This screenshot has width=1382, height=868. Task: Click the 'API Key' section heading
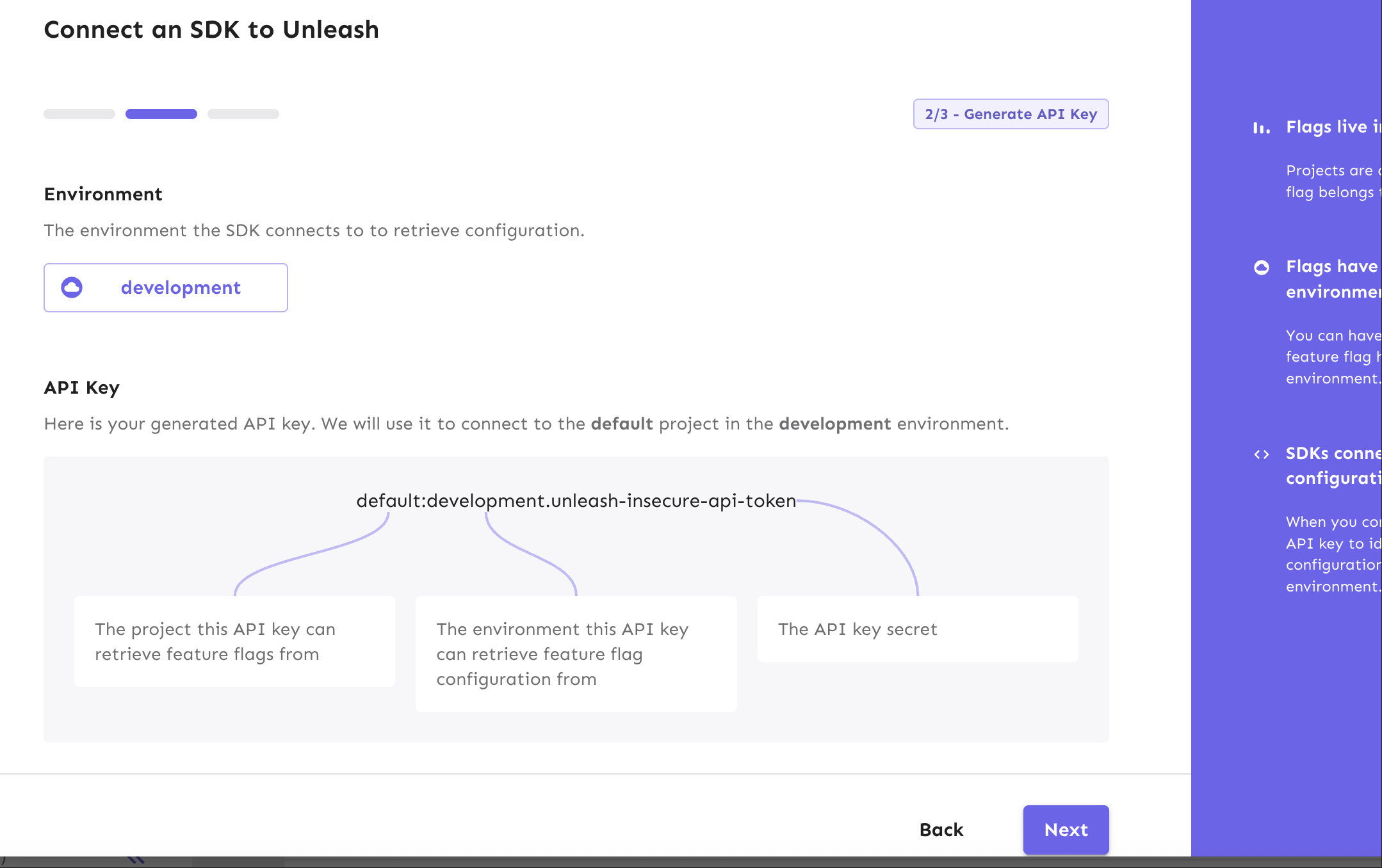(82, 387)
